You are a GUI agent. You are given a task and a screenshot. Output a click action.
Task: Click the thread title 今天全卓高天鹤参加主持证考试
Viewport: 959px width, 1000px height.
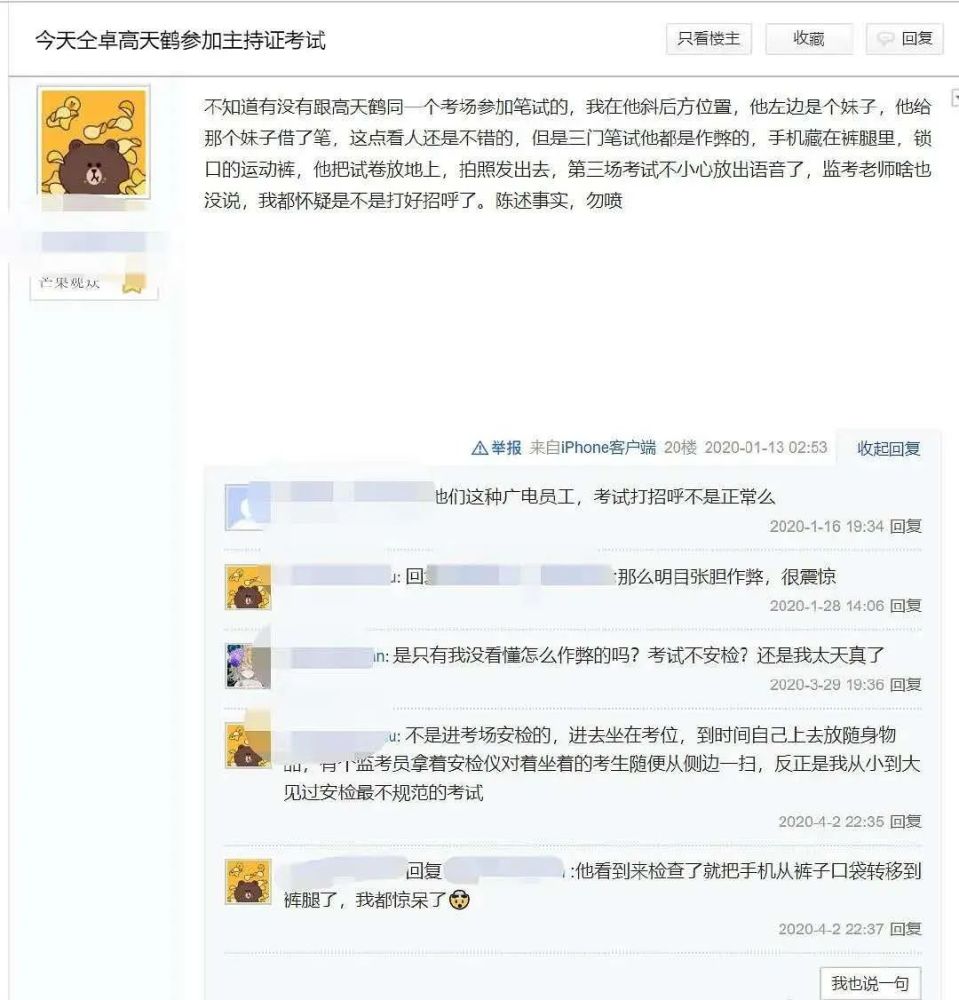(x=180, y=40)
